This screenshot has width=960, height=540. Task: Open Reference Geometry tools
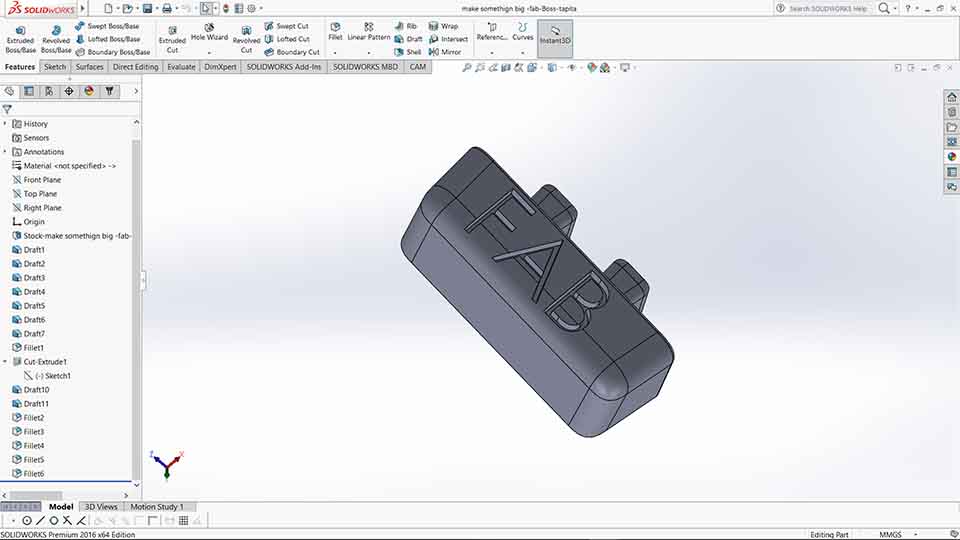[x=492, y=32]
